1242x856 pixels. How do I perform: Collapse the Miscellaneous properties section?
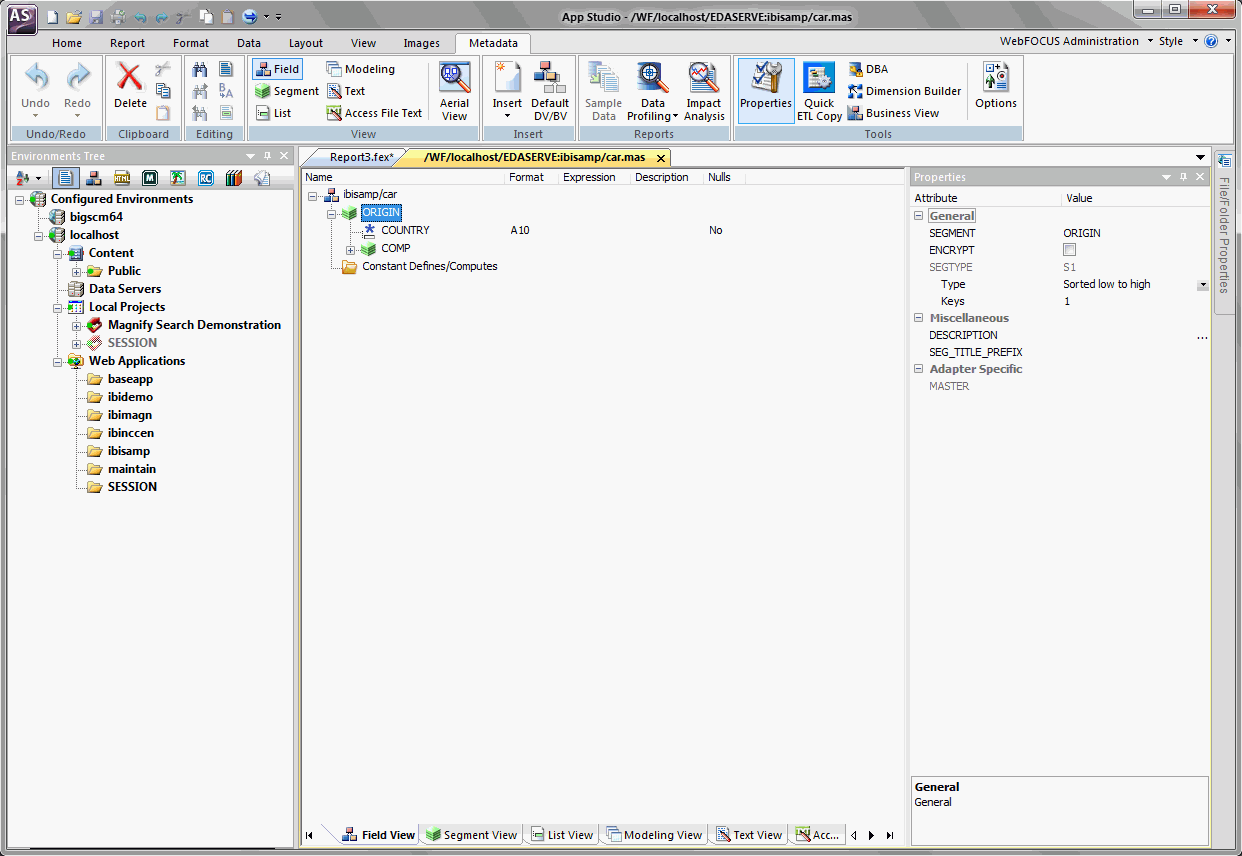[x=920, y=318]
